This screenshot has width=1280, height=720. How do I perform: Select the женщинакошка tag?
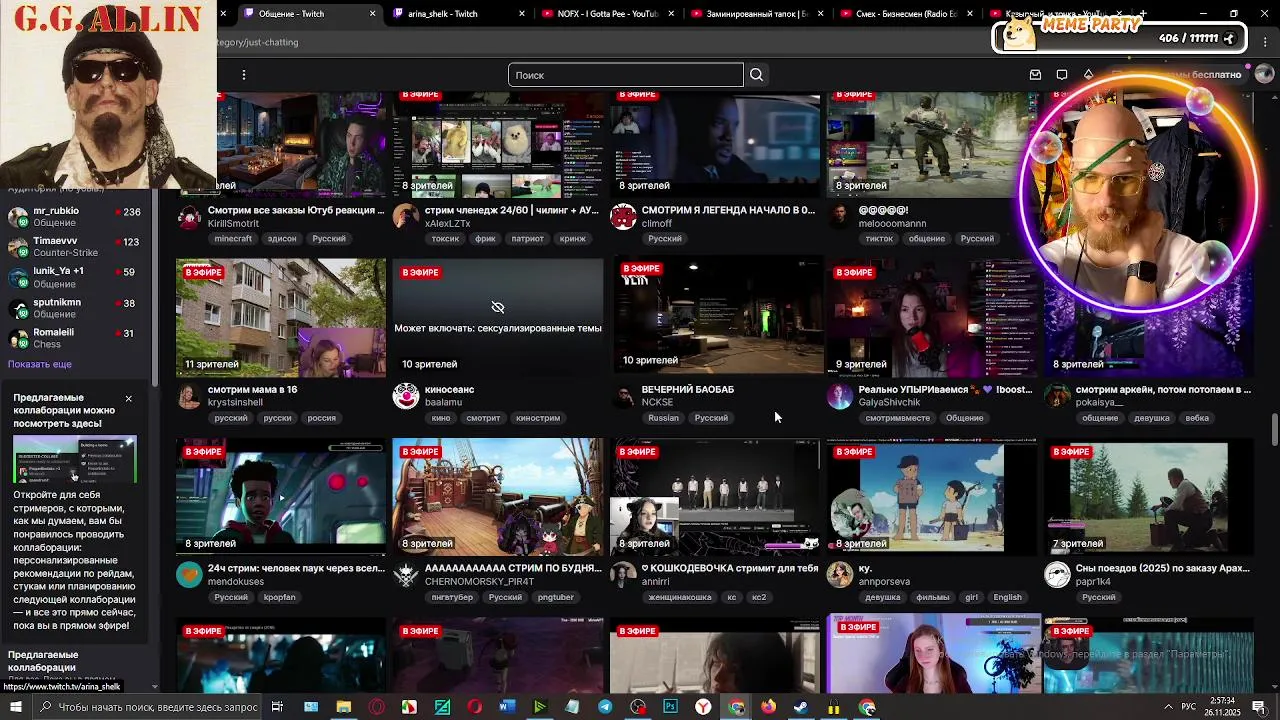click(680, 597)
